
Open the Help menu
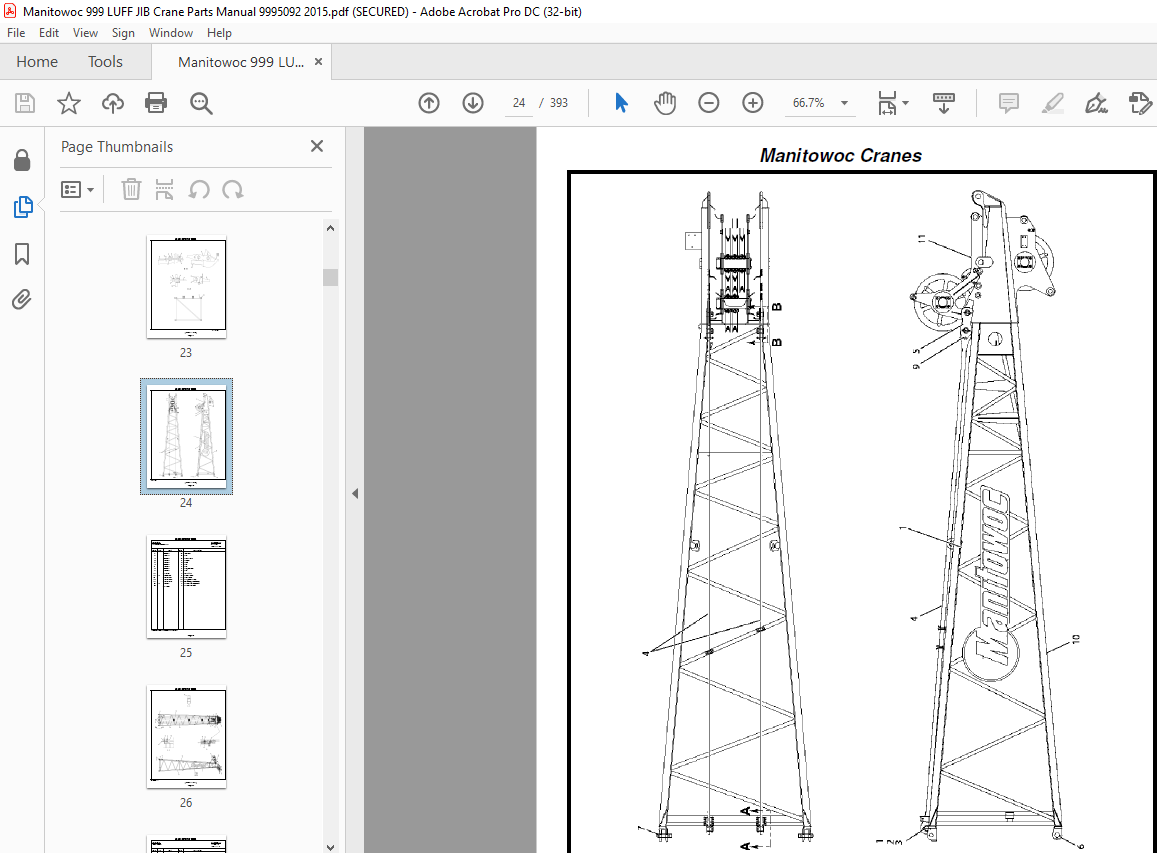219,32
